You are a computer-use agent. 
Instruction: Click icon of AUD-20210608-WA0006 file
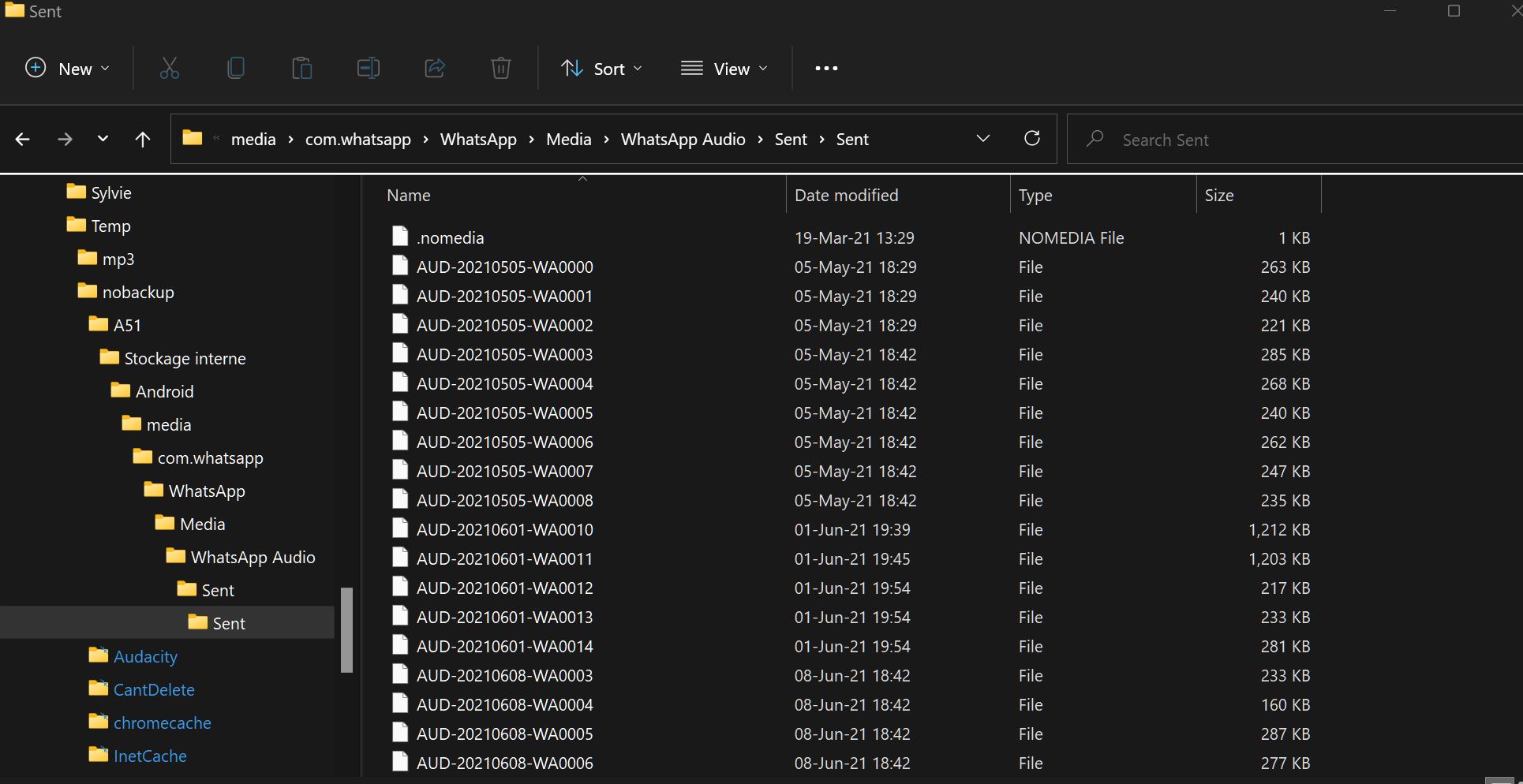point(400,762)
